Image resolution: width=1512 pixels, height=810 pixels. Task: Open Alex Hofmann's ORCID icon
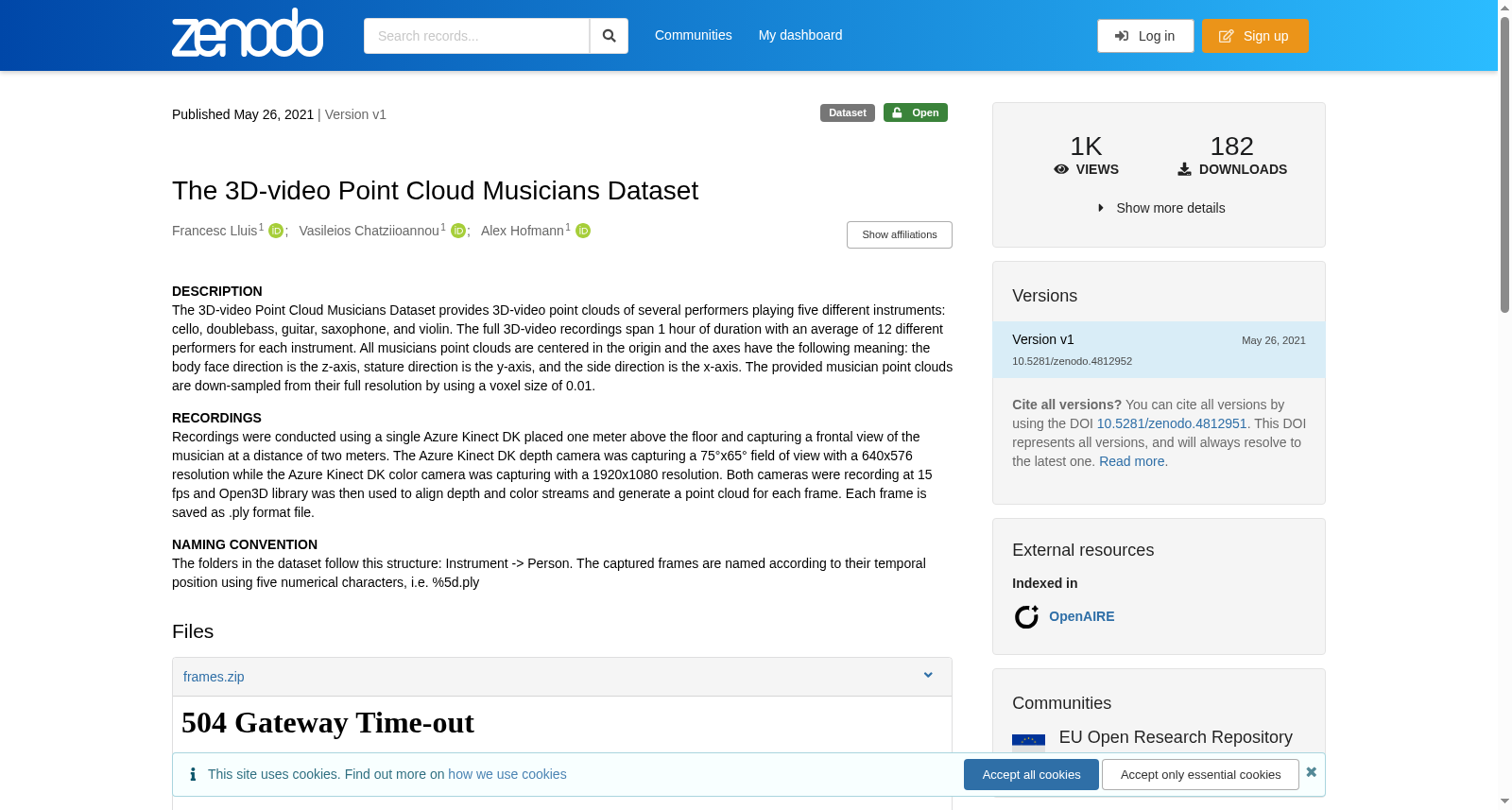[x=583, y=231]
